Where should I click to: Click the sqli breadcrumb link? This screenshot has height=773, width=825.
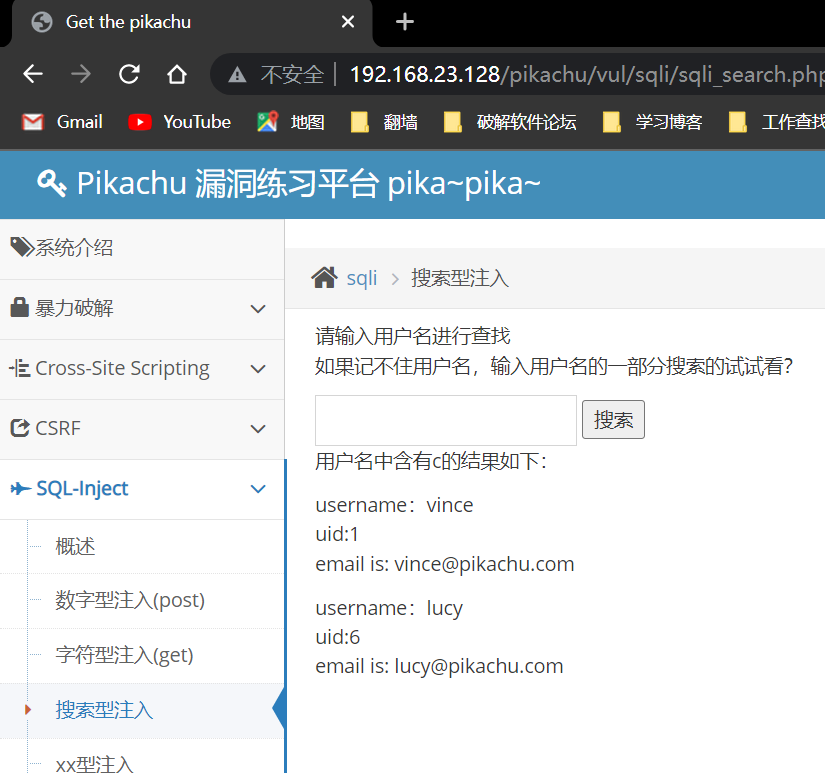362,278
